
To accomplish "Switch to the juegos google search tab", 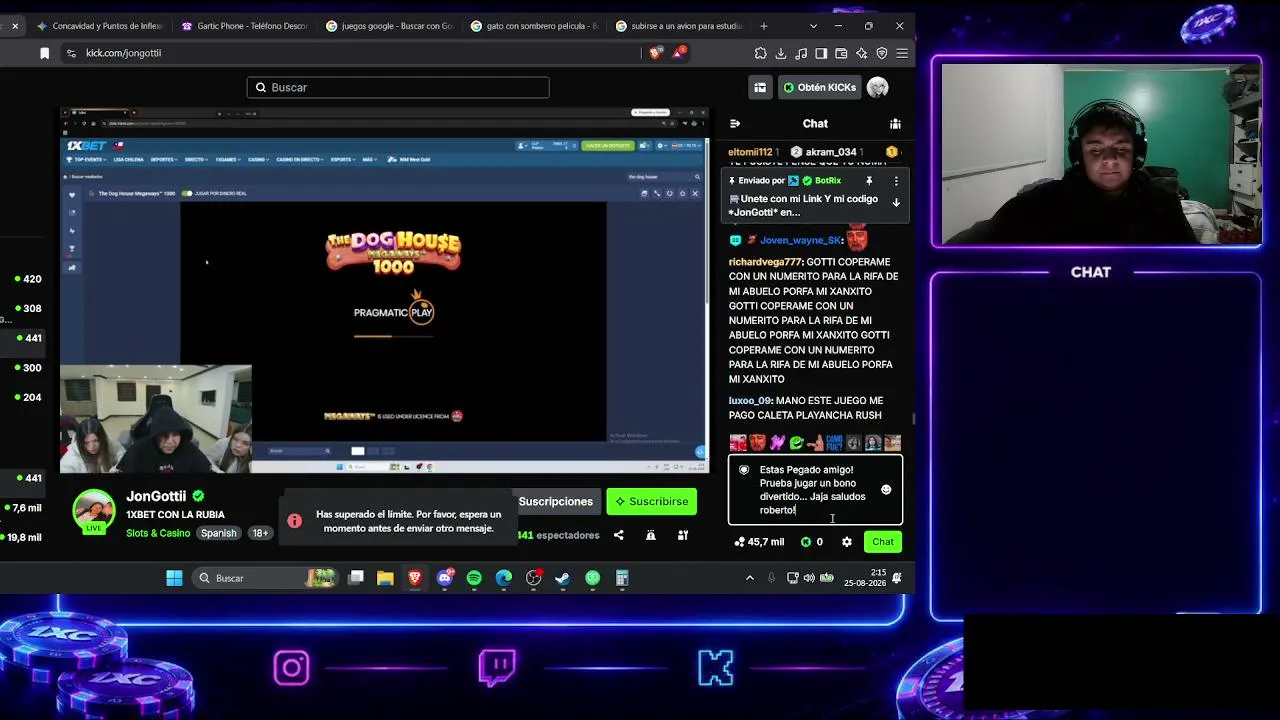I will tap(389, 26).
